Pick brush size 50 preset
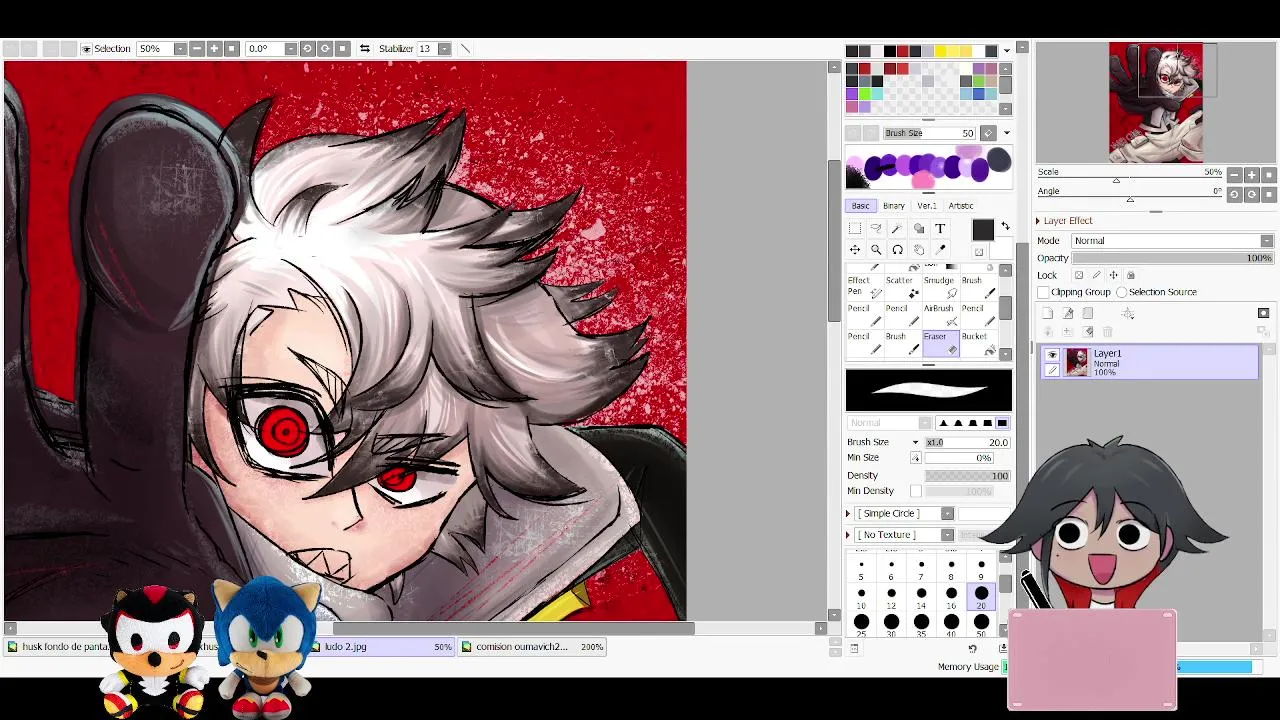The image size is (1280, 720). (x=981, y=624)
